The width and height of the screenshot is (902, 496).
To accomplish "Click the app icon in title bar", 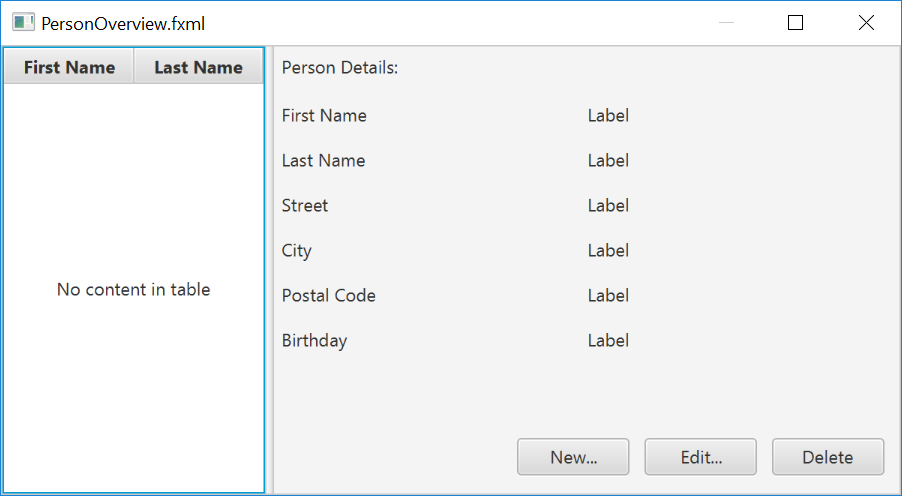I will (x=23, y=23).
